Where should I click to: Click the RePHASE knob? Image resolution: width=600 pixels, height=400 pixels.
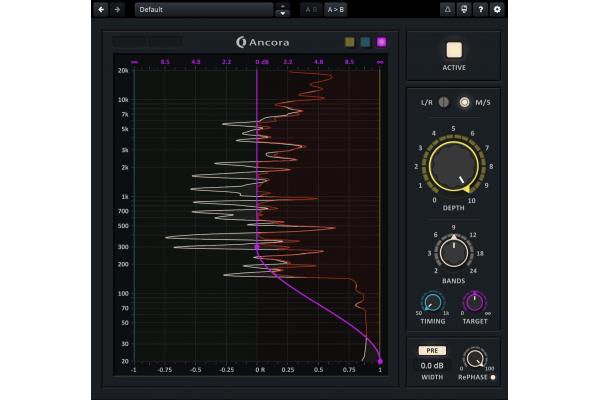[x=475, y=359]
